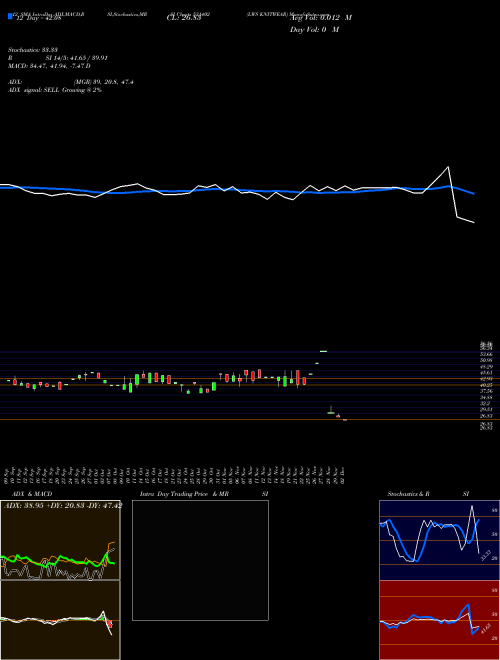Image resolution: width=500 pixels, height=660 pixels.
Task: Click the SI 14/5: 41.65 / 39.91 readout
Action: (x=77, y=58)
